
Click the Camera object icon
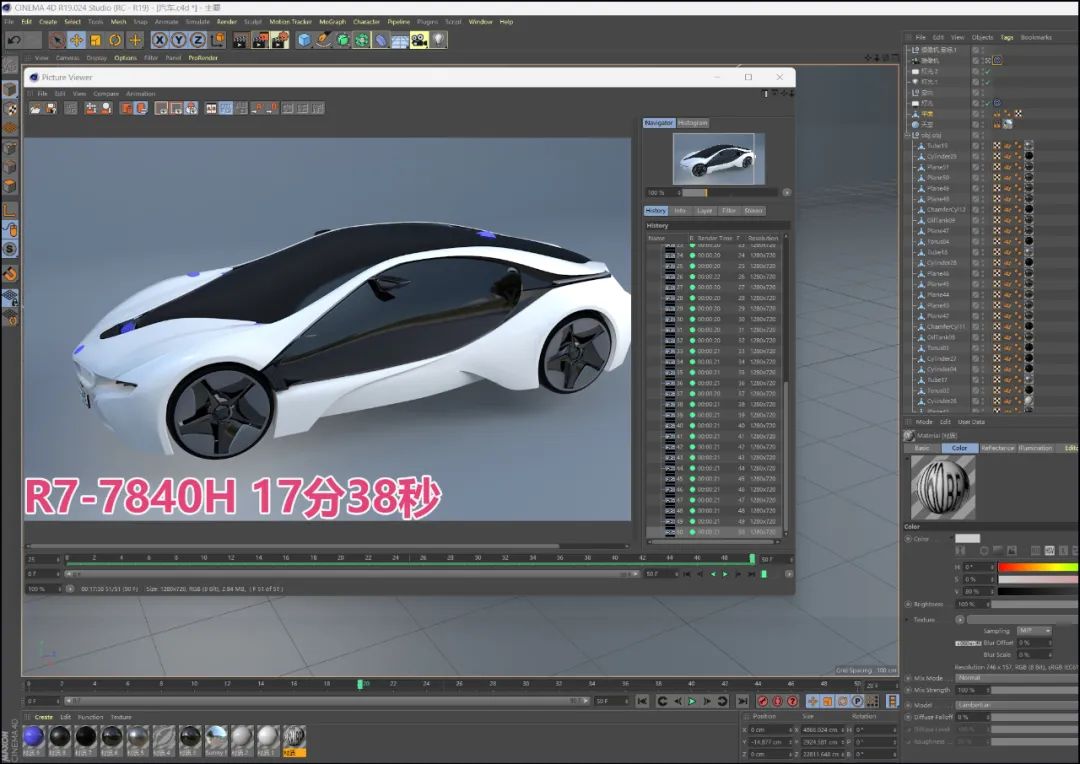coord(419,40)
